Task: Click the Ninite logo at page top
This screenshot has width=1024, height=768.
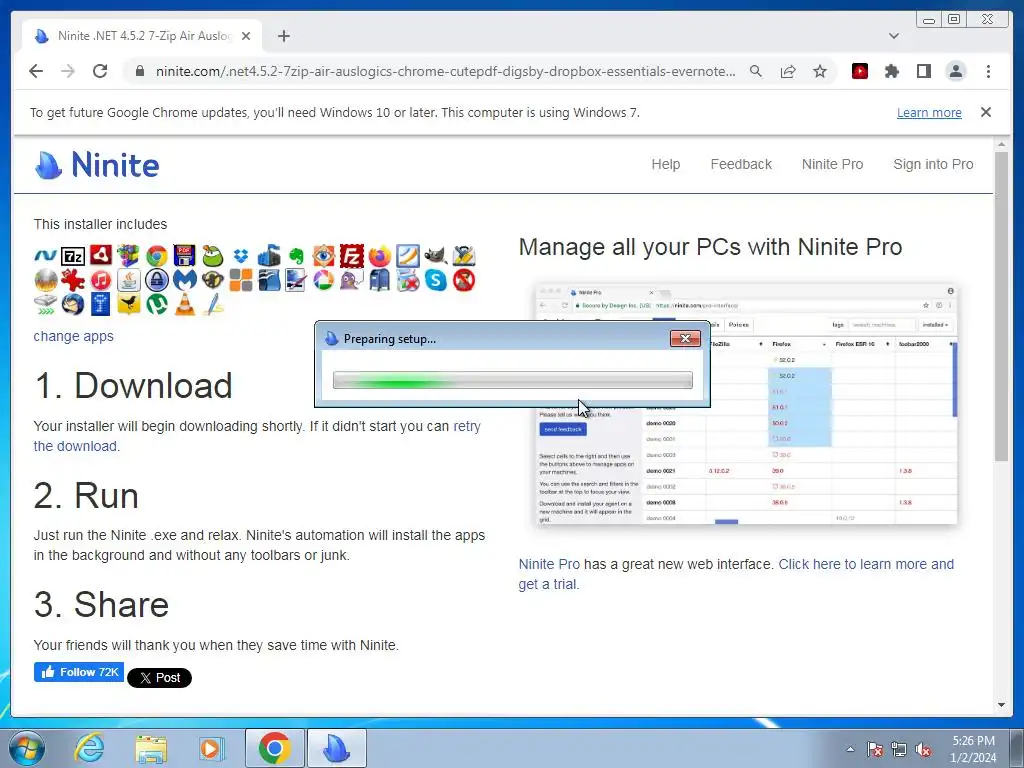Action: click(97, 165)
